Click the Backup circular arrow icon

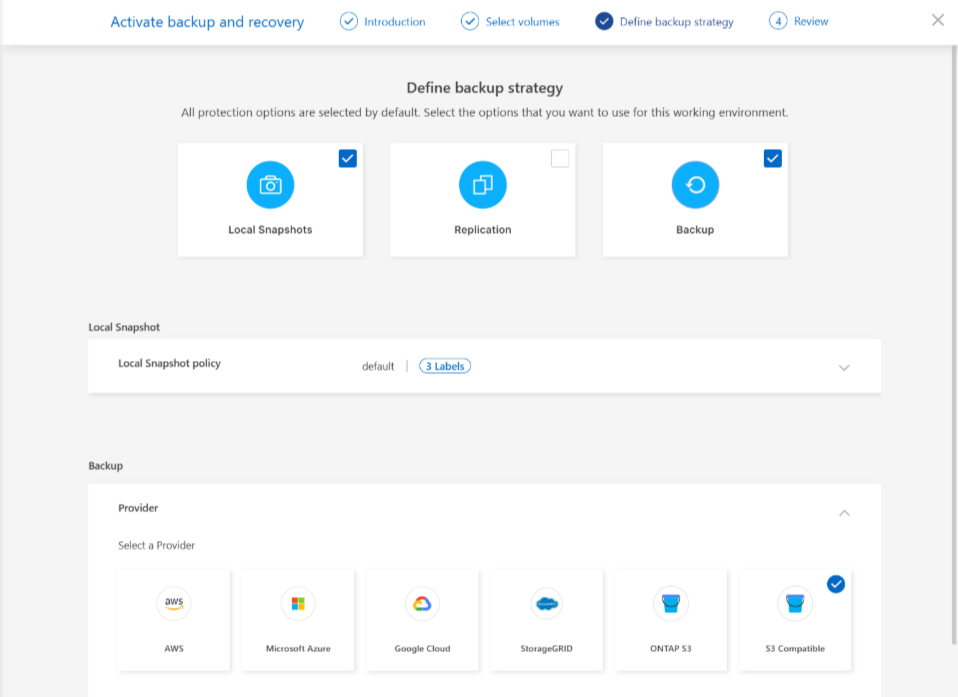pos(695,185)
